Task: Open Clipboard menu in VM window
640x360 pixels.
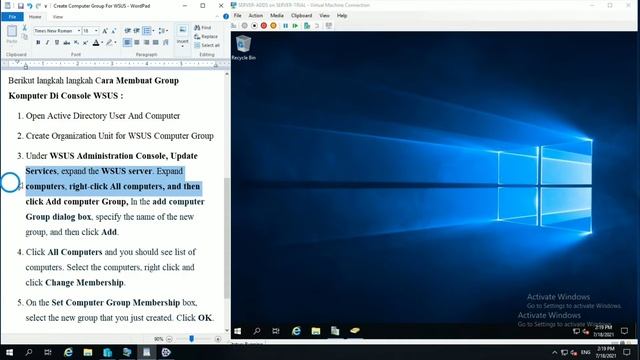Action: [302, 16]
